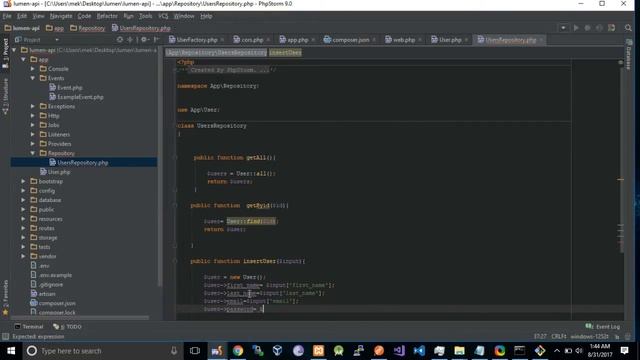The height and width of the screenshot is (360, 640).
Task: Open the Database side tool window
Action: [x=629, y=55]
